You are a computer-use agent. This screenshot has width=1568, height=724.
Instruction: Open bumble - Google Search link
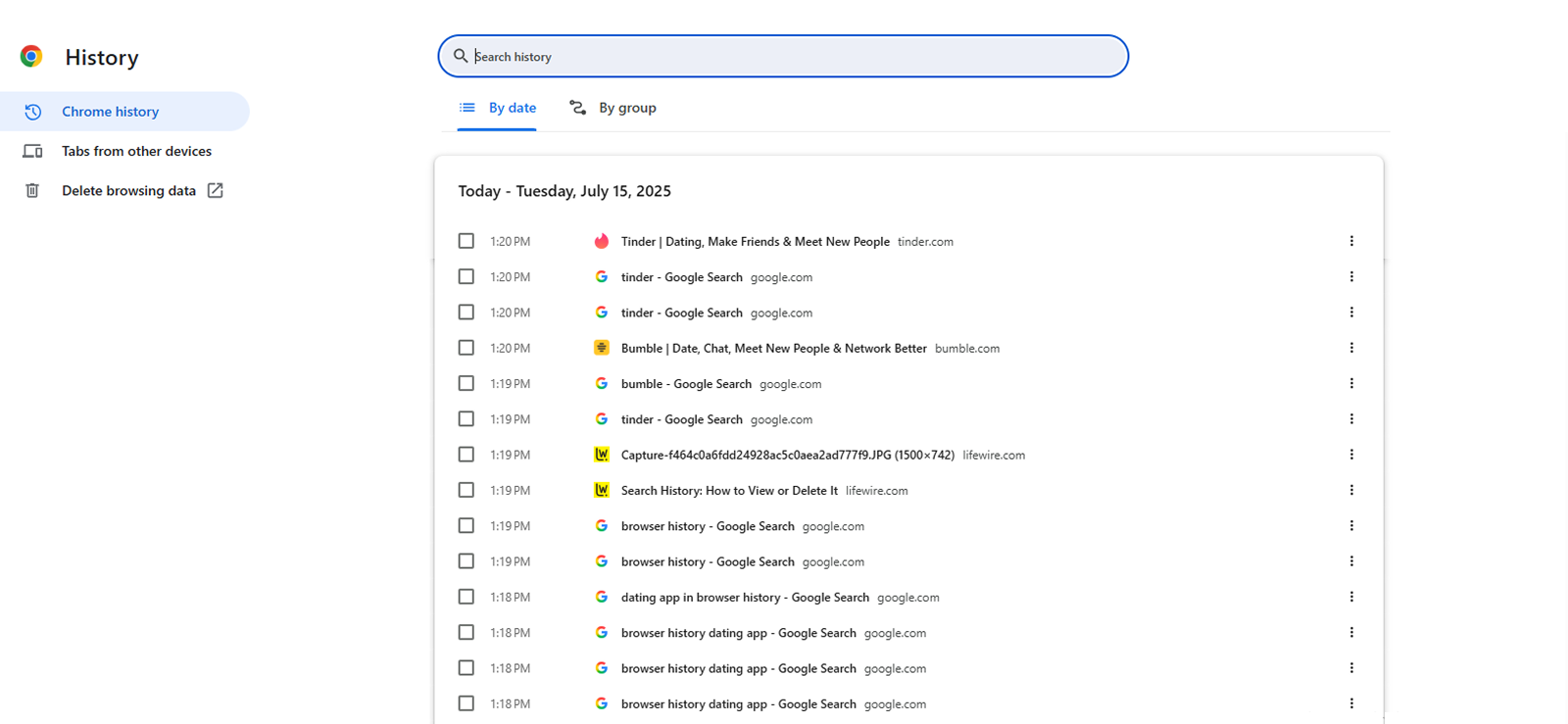coord(686,383)
